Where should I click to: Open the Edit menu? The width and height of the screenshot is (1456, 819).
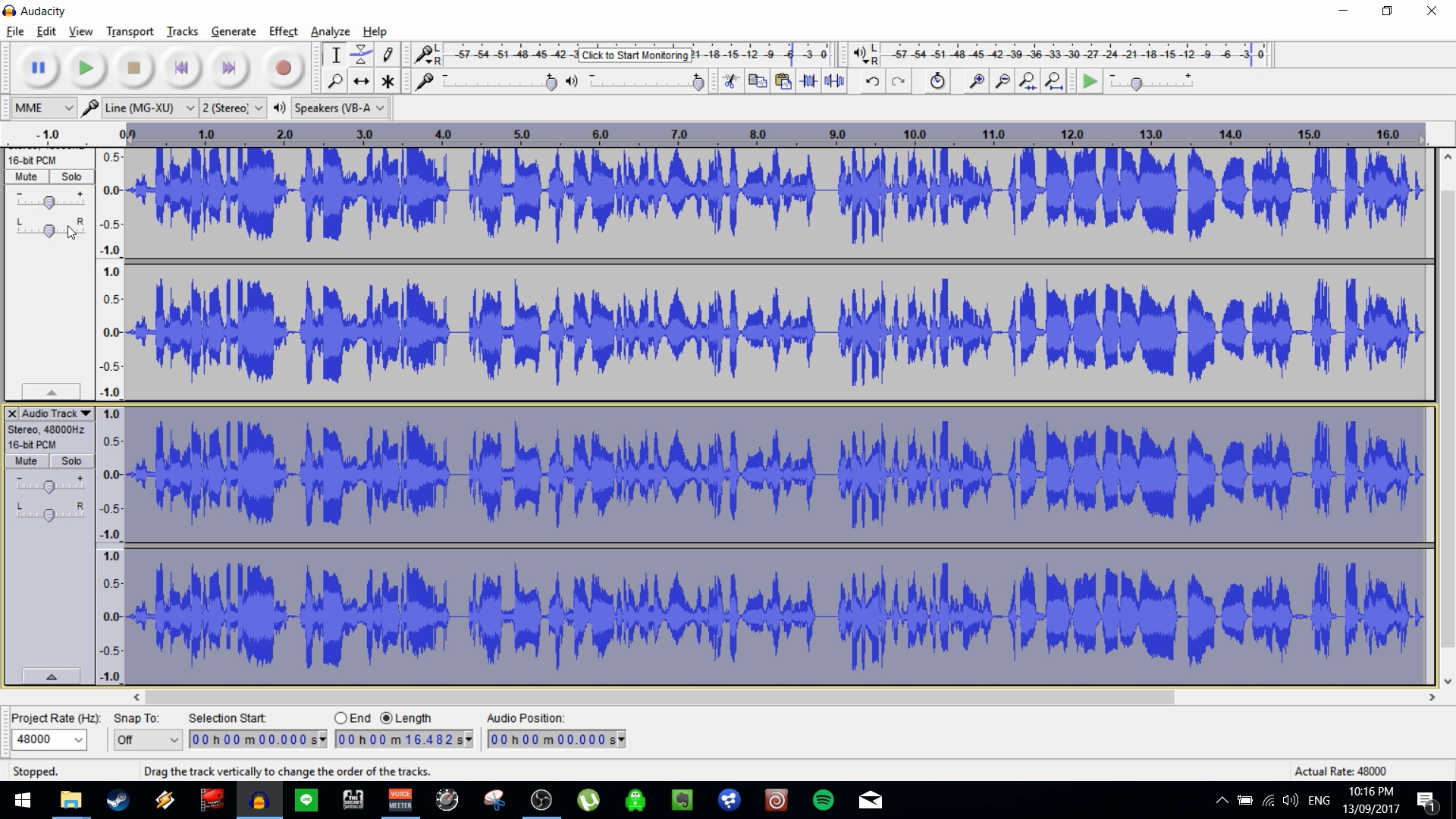tap(46, 31)
